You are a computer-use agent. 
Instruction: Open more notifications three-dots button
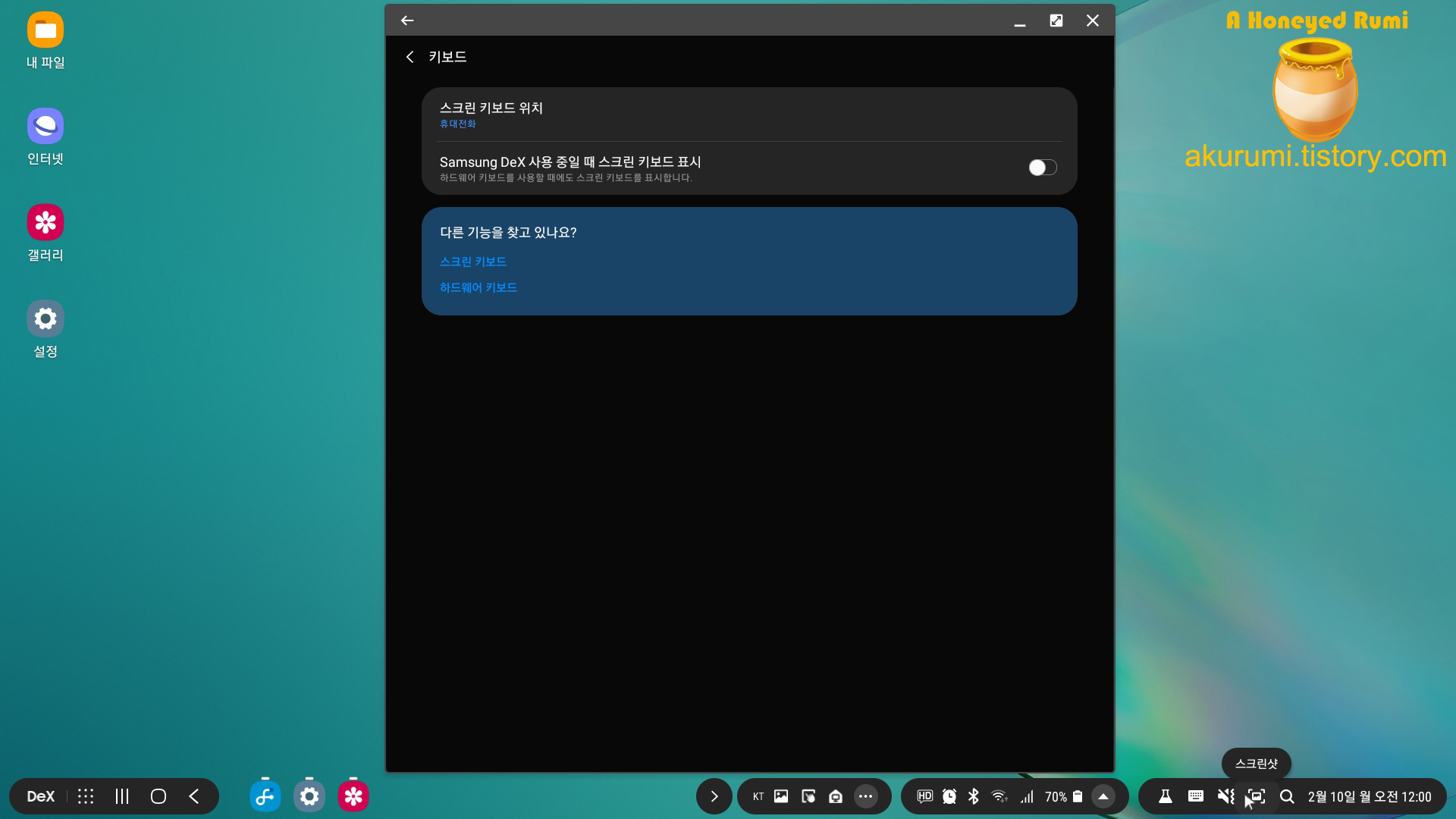click(865, 796)
